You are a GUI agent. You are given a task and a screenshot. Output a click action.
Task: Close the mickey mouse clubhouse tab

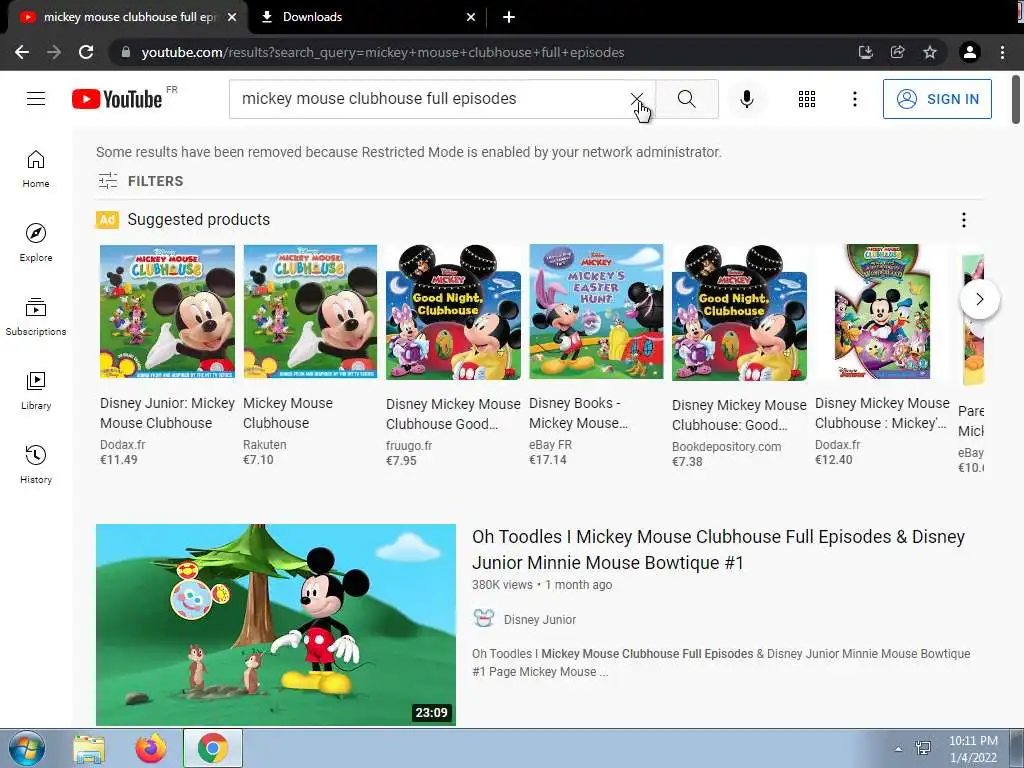point(232,17)
